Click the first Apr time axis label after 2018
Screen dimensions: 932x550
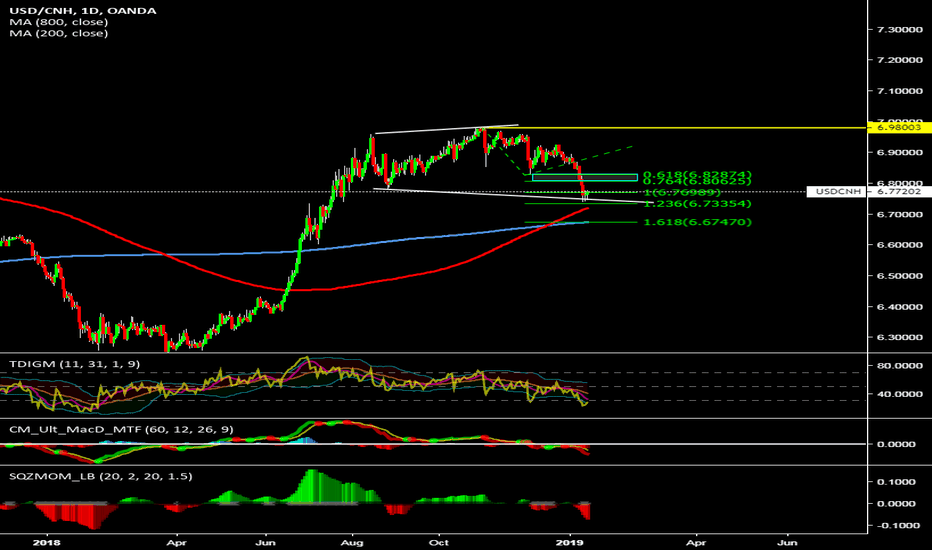(x=177, y=543)
